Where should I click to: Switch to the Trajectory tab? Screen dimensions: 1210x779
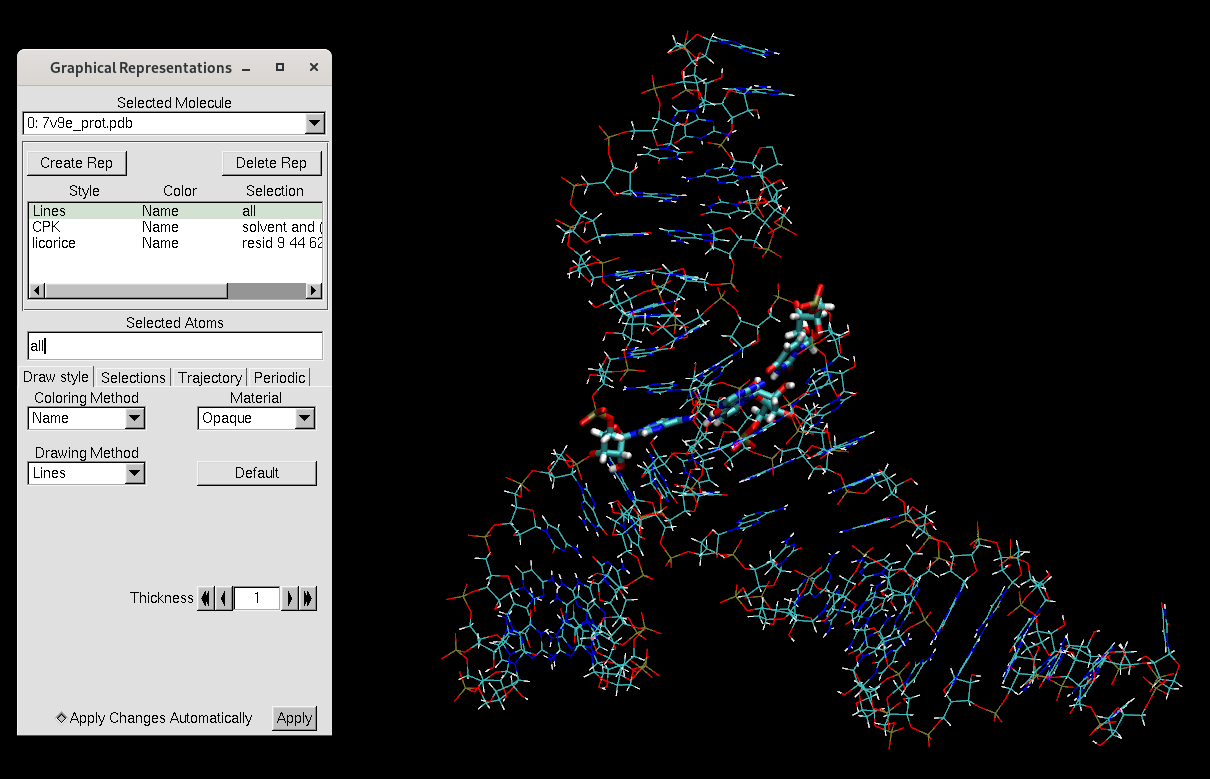tap(210, 377)
